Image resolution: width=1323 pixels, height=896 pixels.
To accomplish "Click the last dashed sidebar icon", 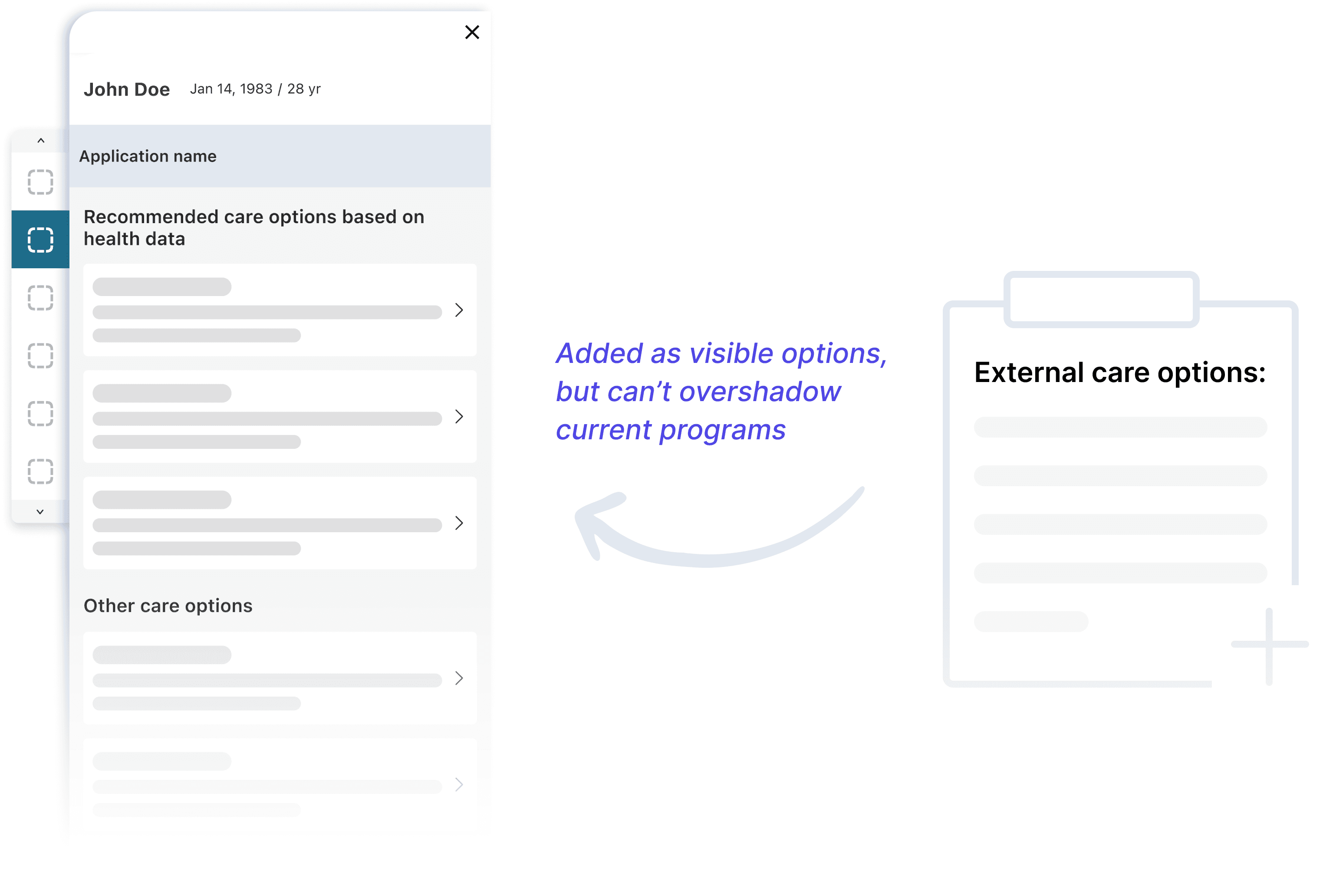I will pyautogui.click(x=40, y=471).
